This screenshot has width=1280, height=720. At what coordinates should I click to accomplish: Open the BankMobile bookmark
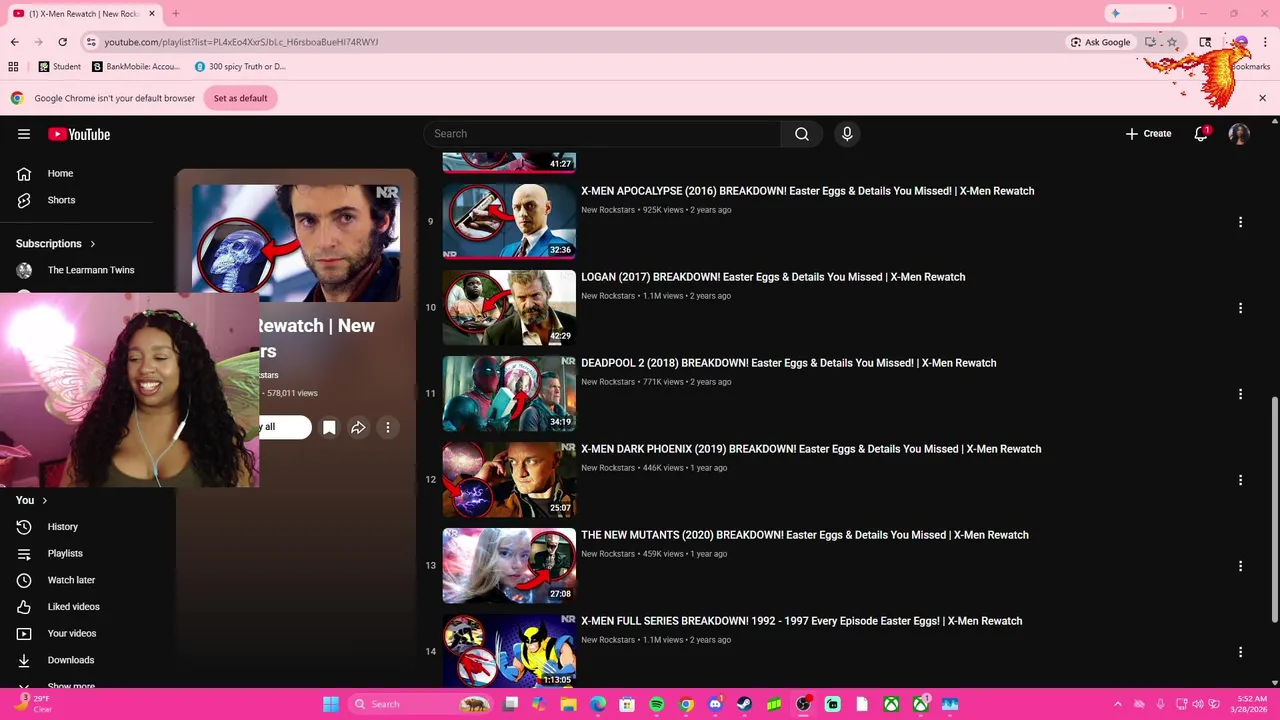(x=136, y=67)
